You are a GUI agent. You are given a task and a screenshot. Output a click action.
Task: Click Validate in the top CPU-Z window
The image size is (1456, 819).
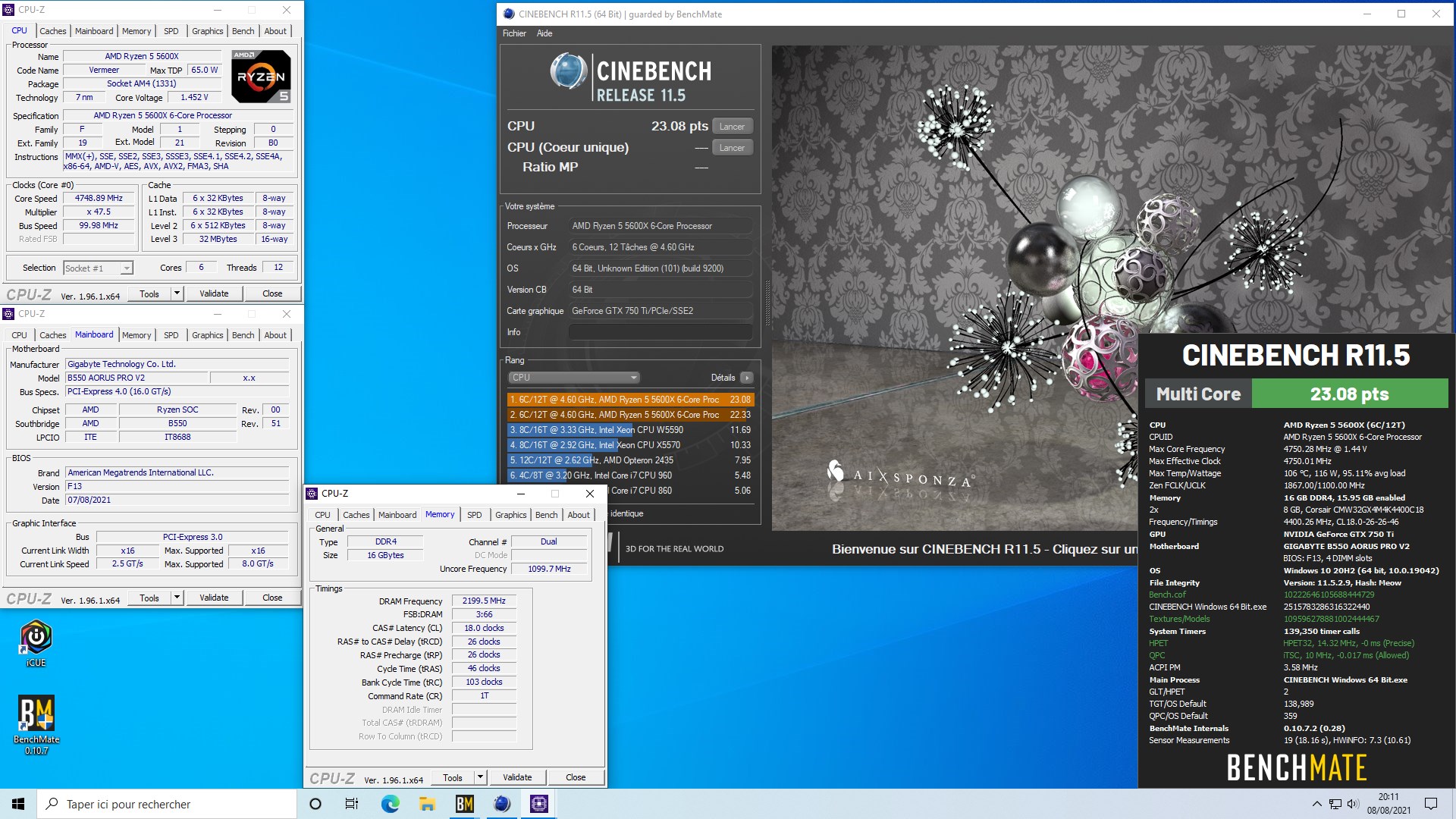click(x=214, y=293)
